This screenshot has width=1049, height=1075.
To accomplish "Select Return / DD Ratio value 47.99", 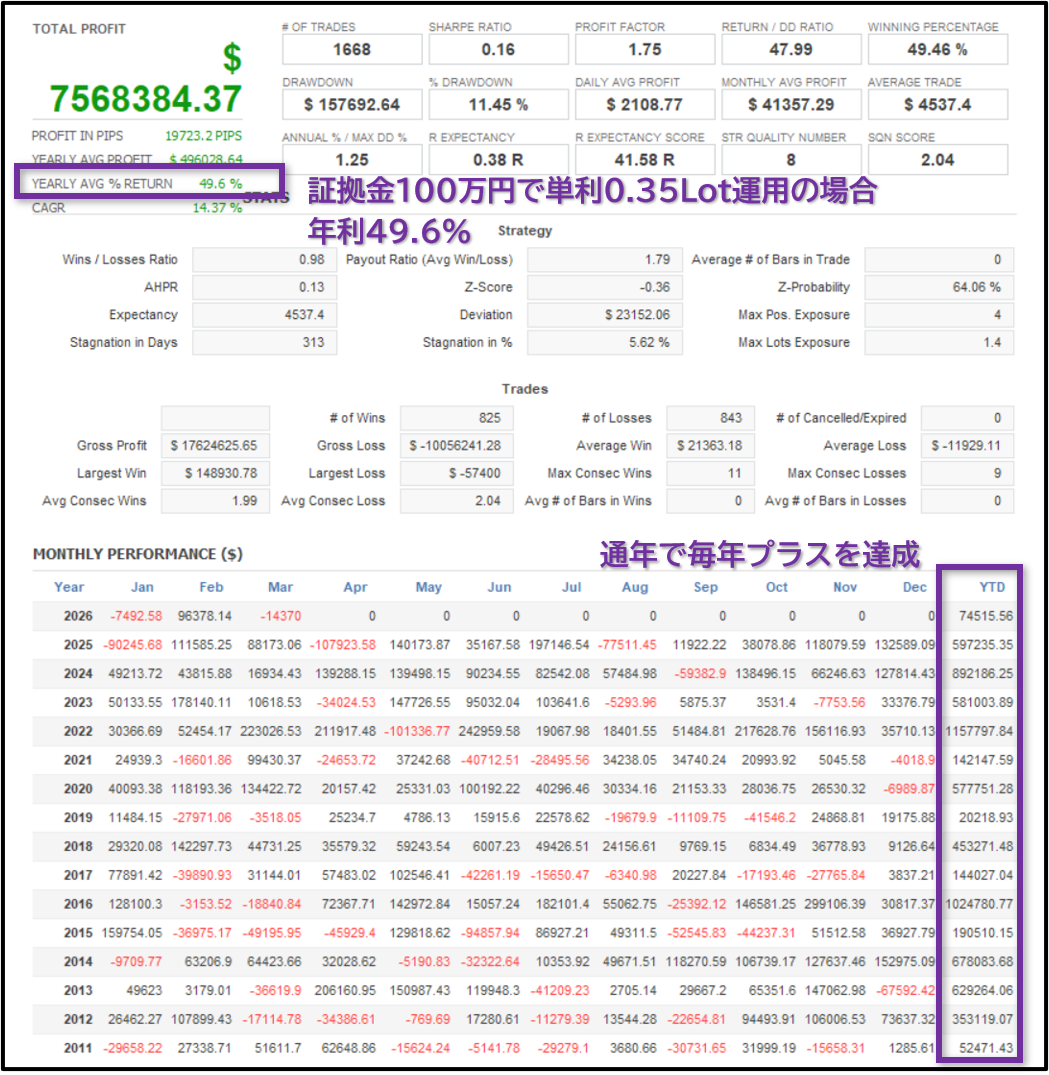I will 791,50.
